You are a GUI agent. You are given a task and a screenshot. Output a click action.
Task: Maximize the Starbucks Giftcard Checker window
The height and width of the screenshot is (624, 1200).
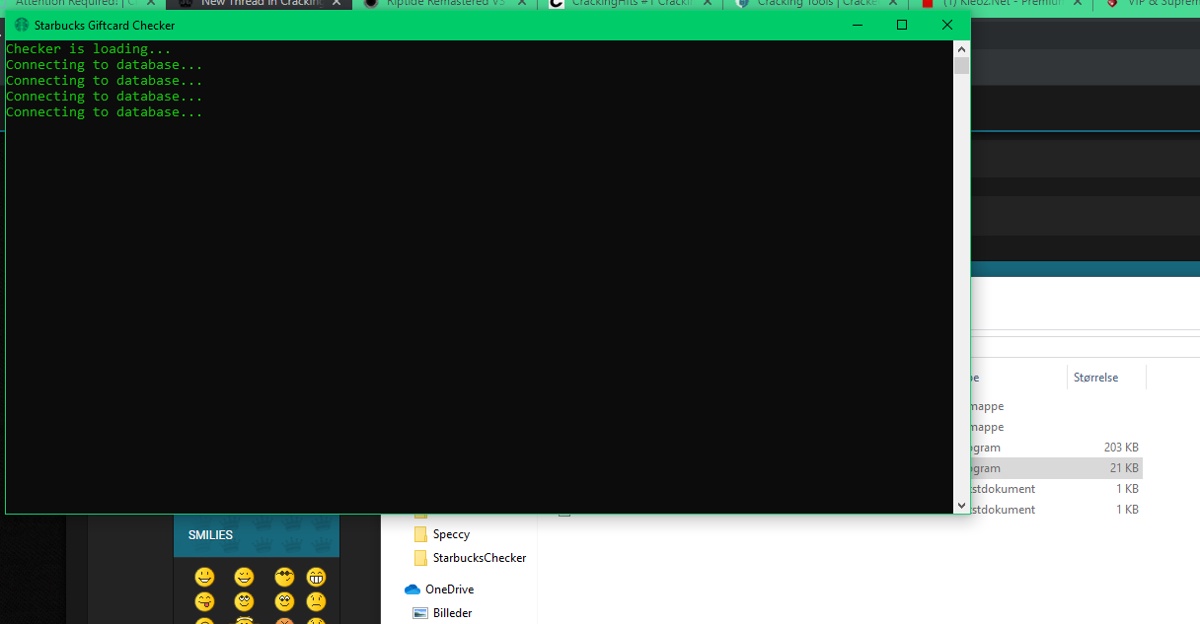pos(902,25)
